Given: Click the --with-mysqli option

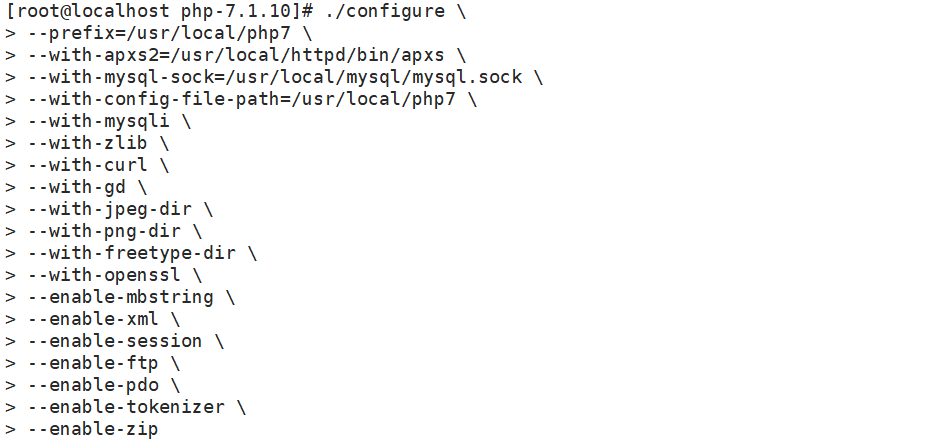Looking at the screenshot, I should point(97,121).
